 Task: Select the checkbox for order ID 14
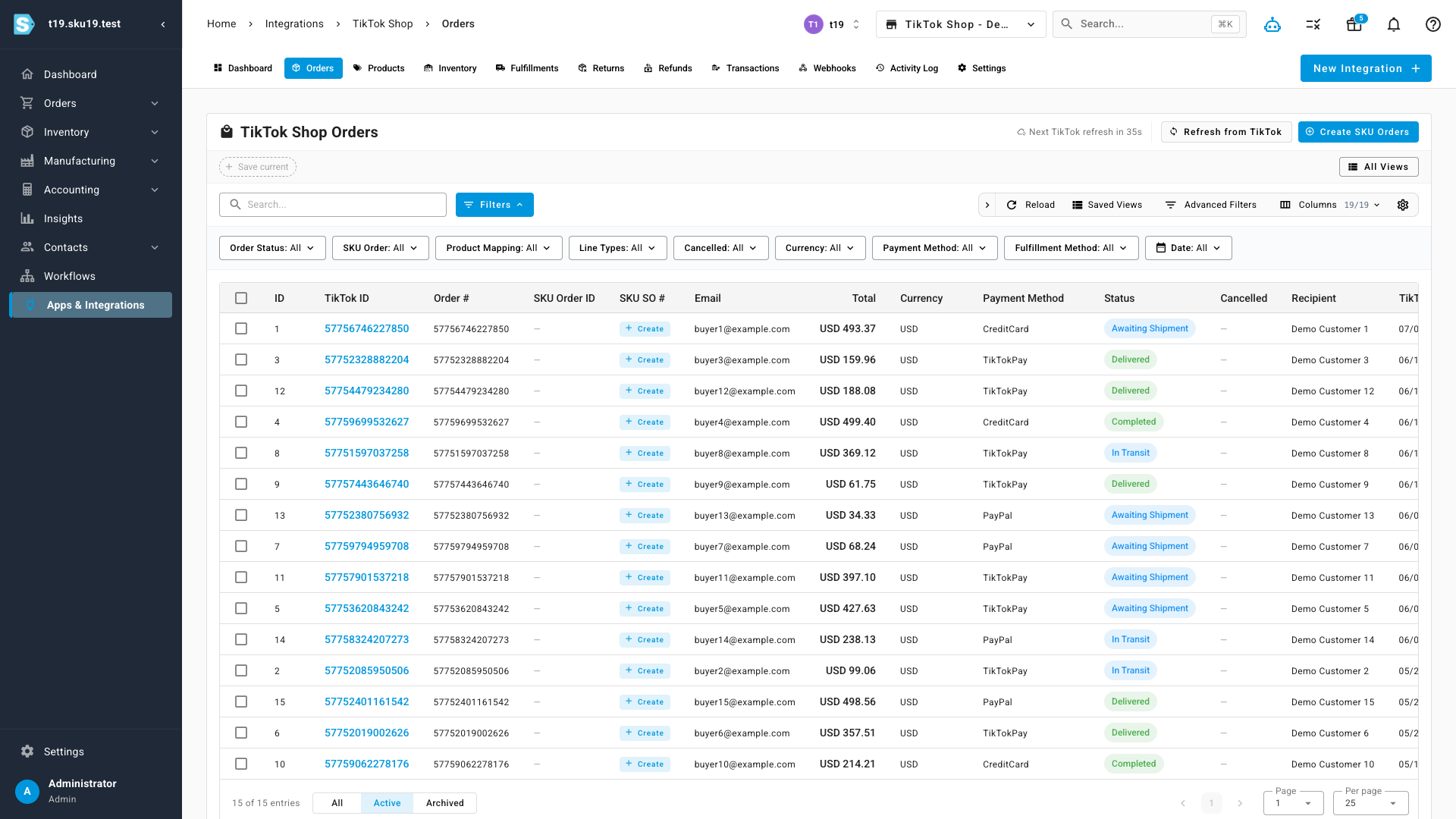pos(241,639)
